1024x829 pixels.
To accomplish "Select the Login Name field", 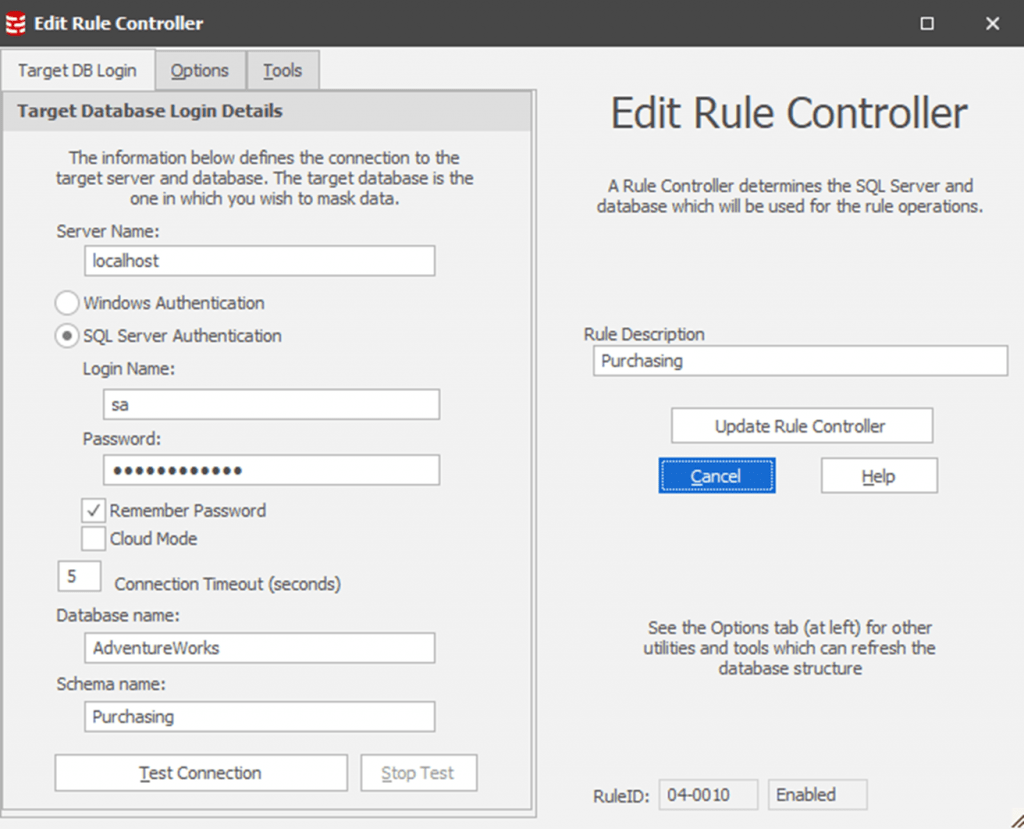I will tap(270, 404).
